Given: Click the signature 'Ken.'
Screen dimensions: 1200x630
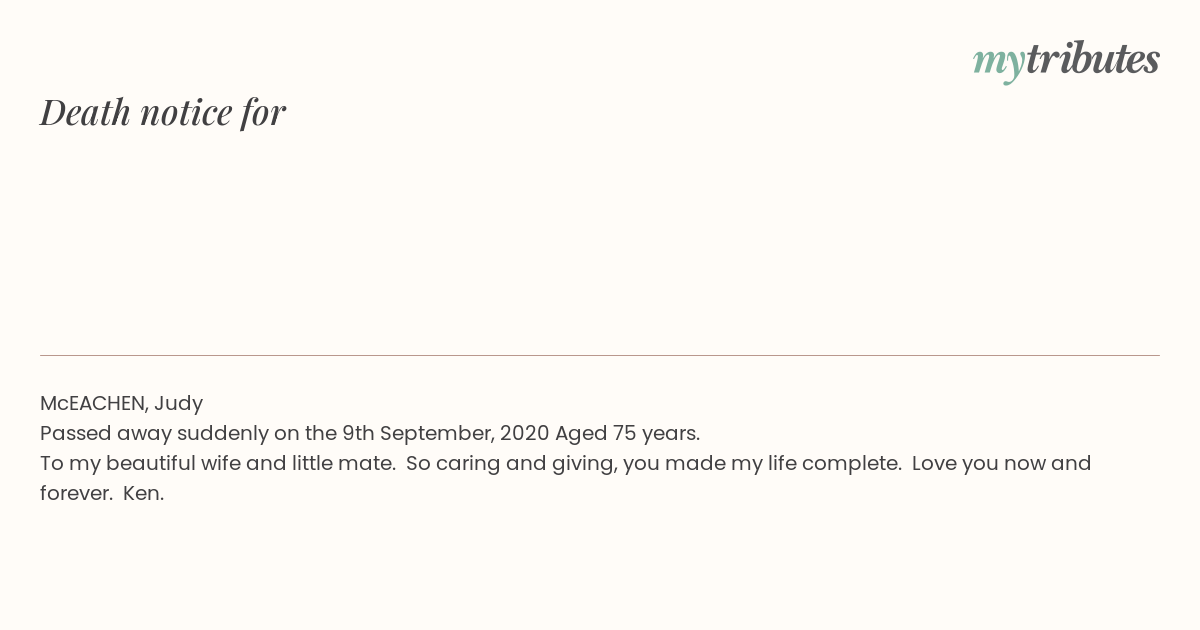Looking at the screenshot, I should point(143,493).
